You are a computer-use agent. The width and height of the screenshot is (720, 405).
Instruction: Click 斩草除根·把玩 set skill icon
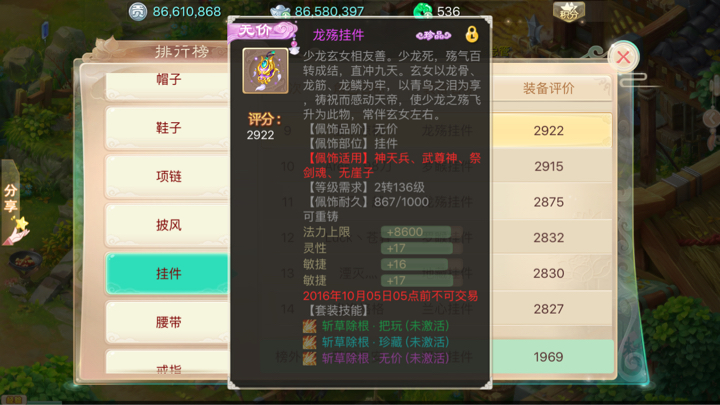coord(309,326)
